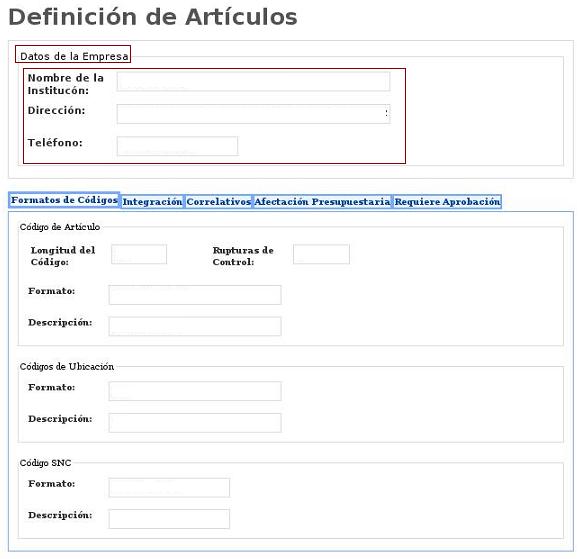Click the Teléfono input field
Screen dimensions: 583x559
pos(177,146)
